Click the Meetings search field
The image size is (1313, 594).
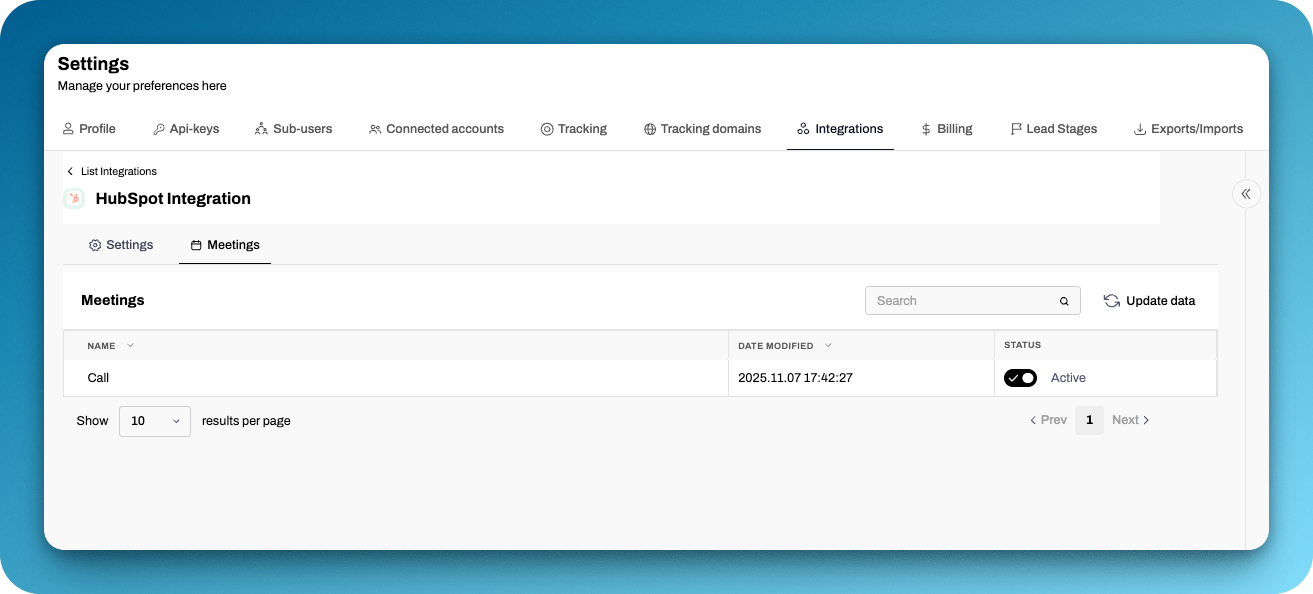click(960, 301)
